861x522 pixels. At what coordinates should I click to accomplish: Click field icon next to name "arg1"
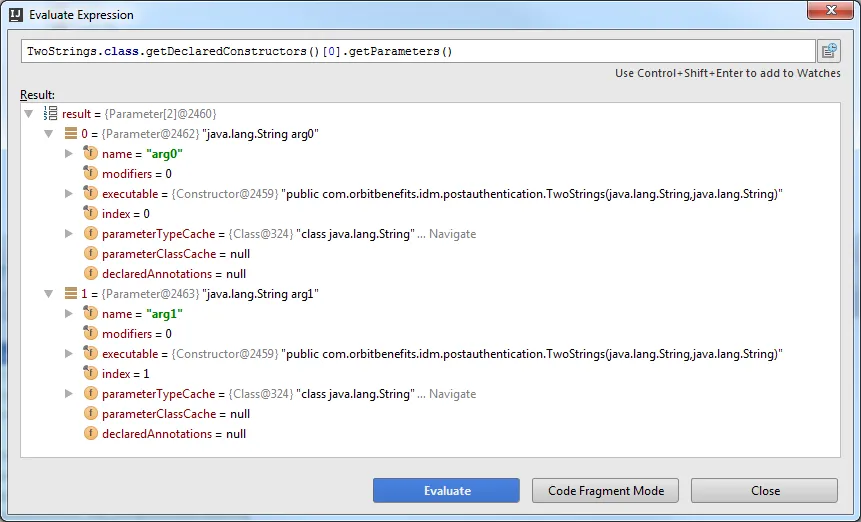pyautogui.click(x=90, y=313)
